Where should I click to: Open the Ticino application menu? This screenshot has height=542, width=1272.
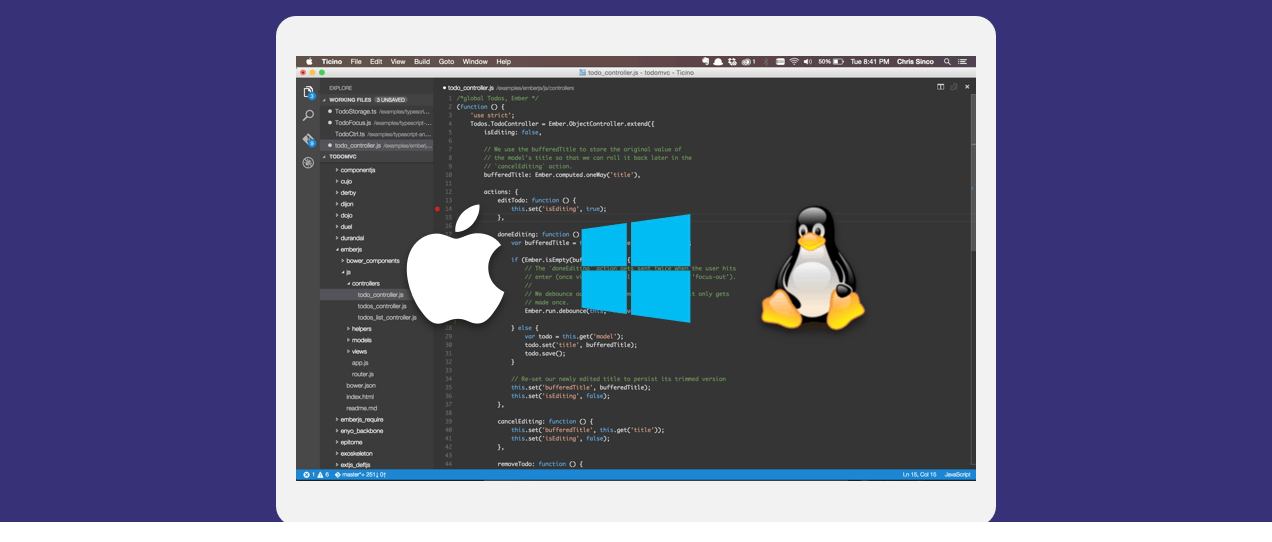click(x=331, y=61)
